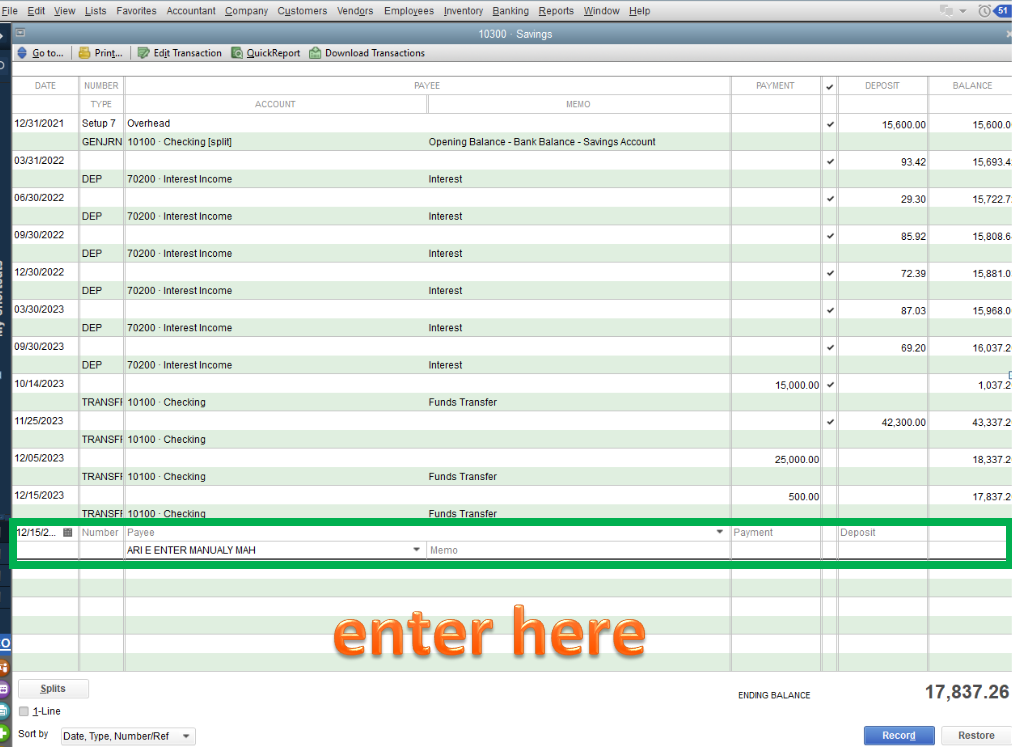Click the Number field in new entry
The height and width of the screenshot is (747, 1012).
[x=101, y=533]
